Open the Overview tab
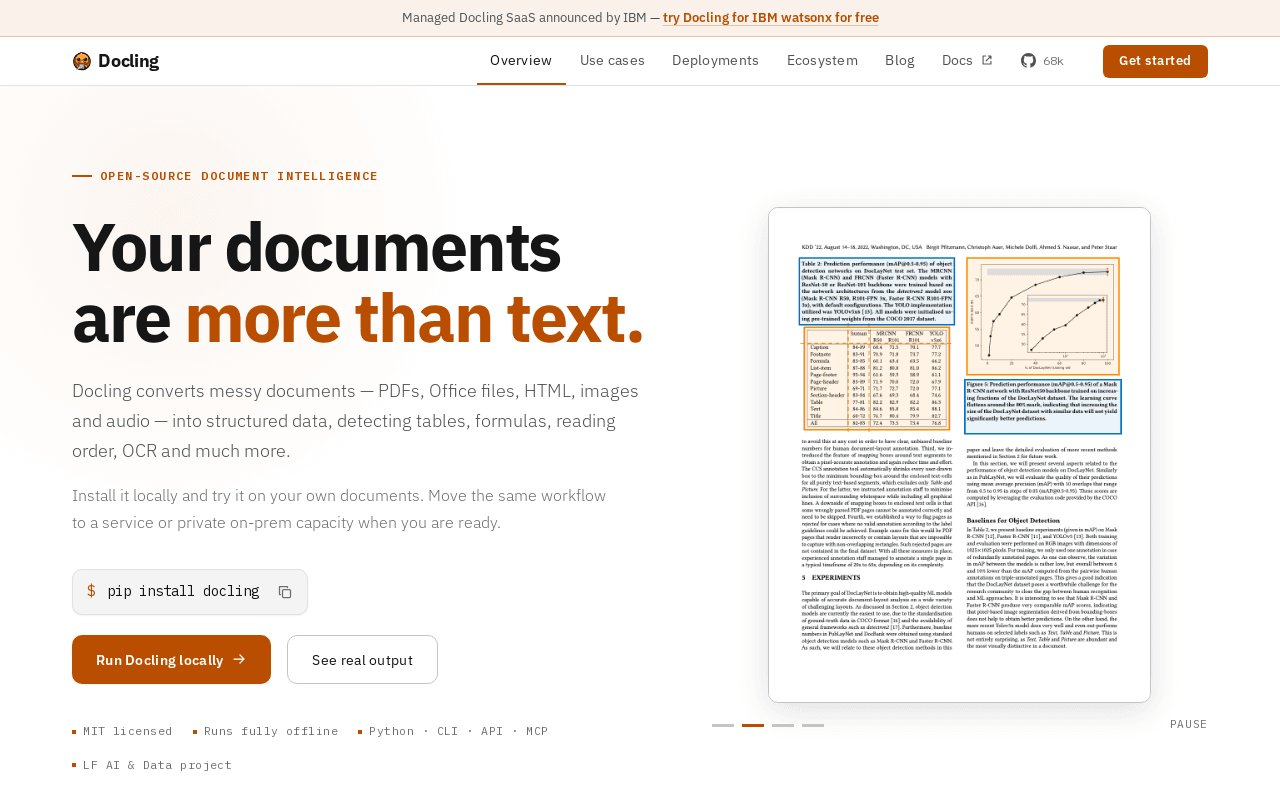1280x800 pixels. [x=521, y=61]
